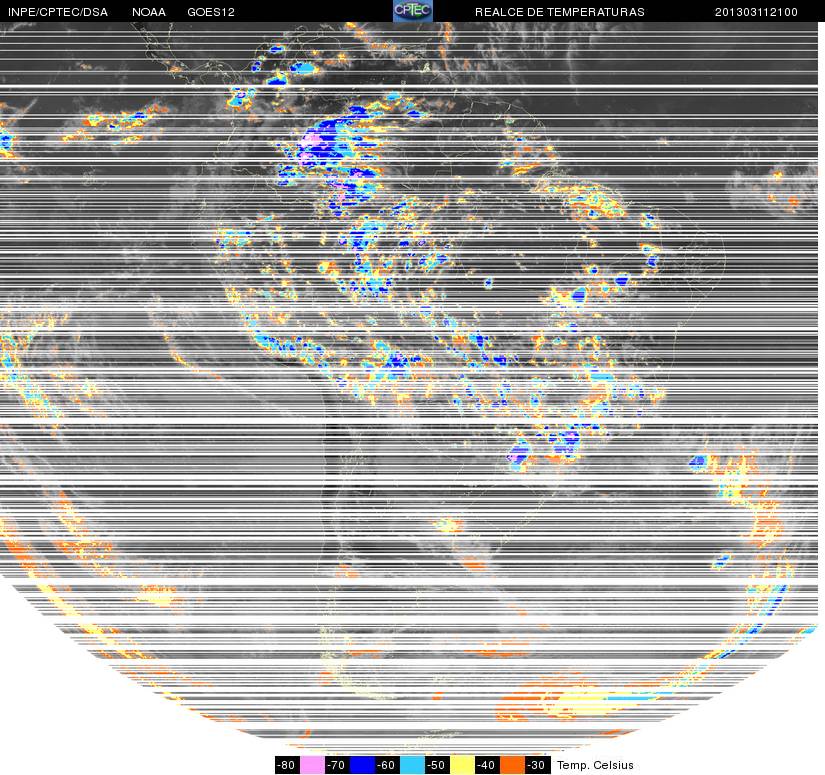The image size is (825, 775).
Task: Click the NOAA label in the header
Action: pos(149,12)
